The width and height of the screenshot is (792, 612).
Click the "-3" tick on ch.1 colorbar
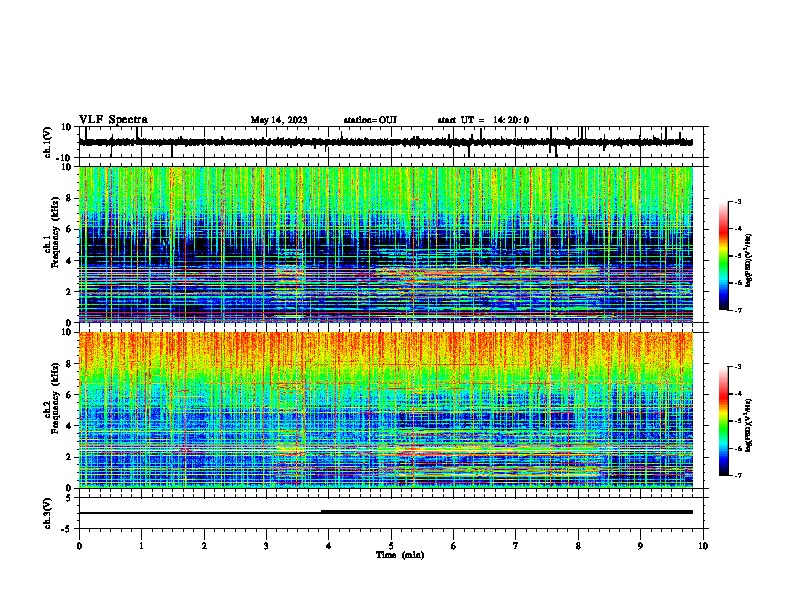pos(738,201)
